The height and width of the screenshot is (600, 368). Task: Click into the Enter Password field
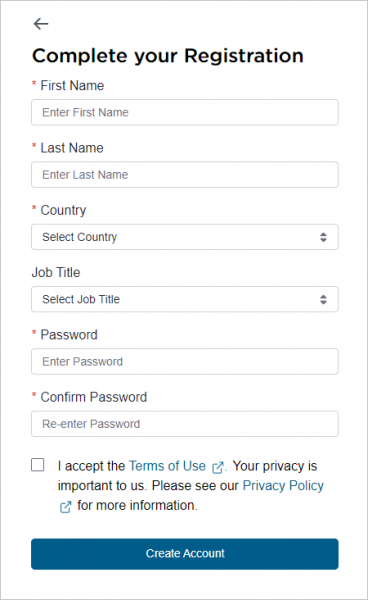click(x=185, y=361)
